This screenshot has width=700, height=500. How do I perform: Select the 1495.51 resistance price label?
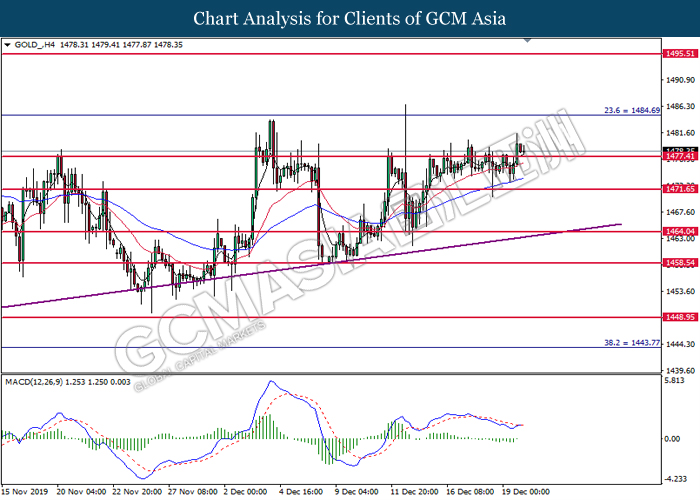tap(680, 54)
